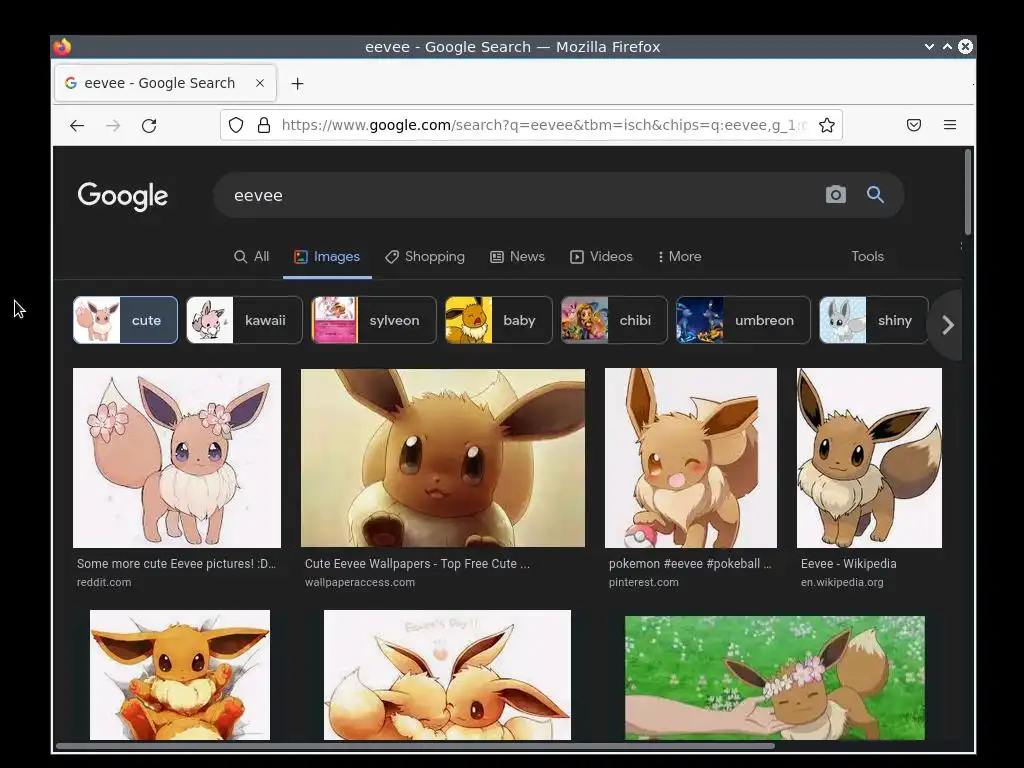Click the Firefox icon in title bar

(62, 47)
